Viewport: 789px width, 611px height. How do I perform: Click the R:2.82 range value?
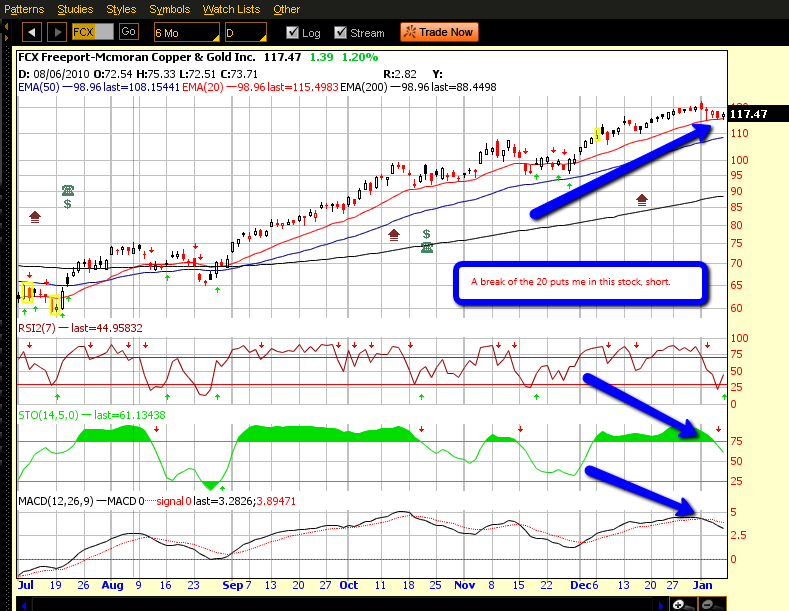[400, 74]
